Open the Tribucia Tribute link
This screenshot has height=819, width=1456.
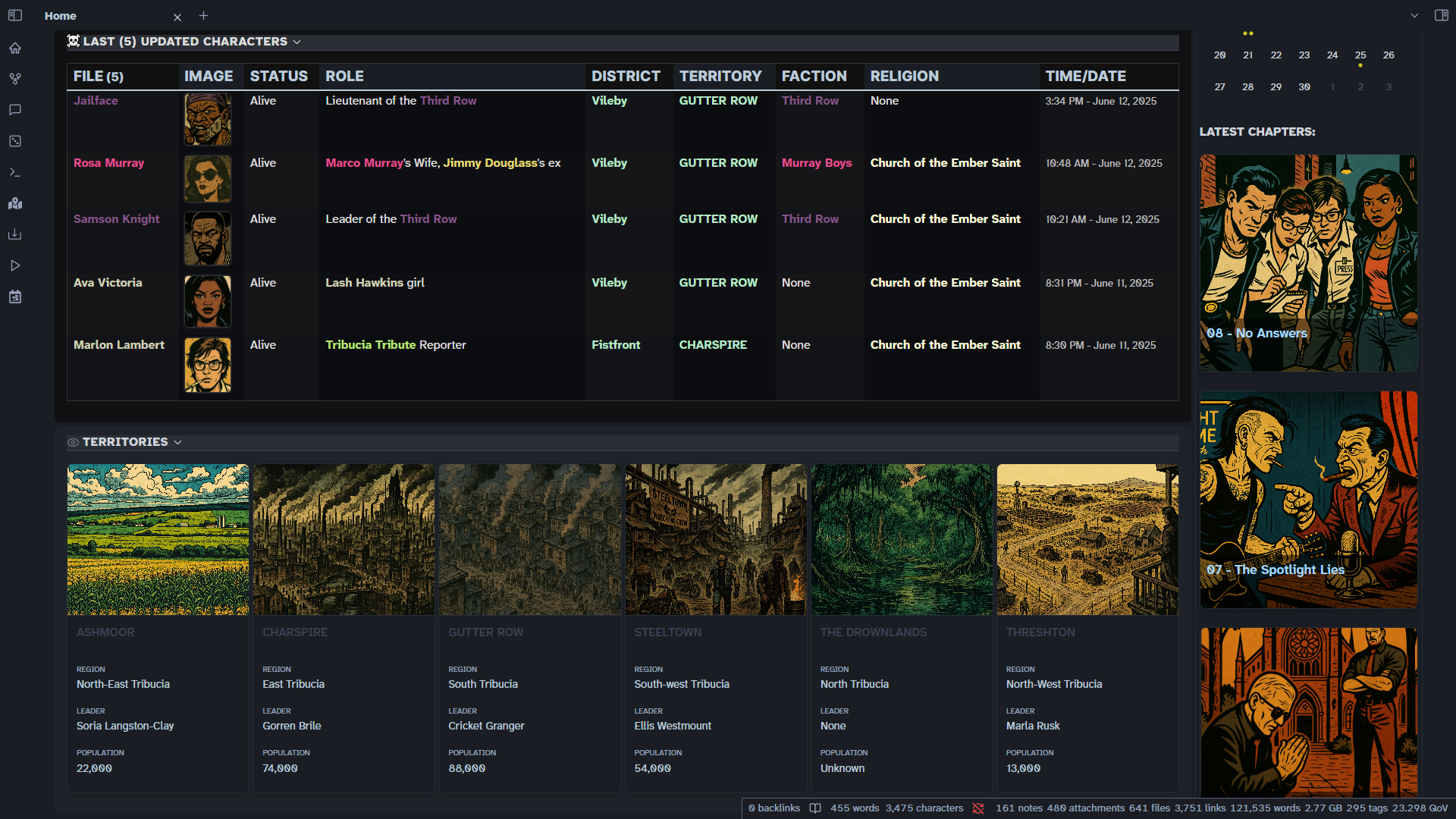coord(371,345)
